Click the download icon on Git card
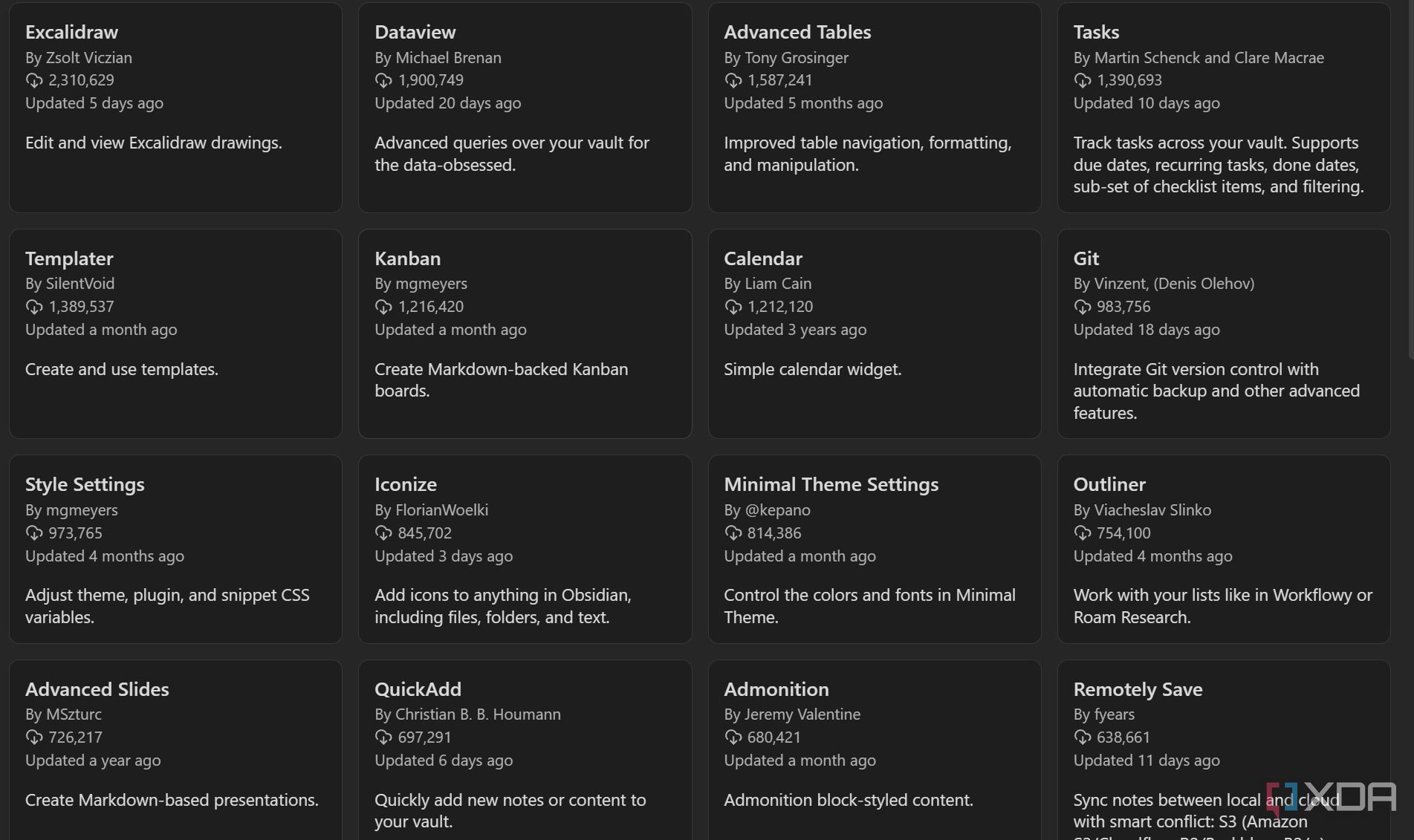Viewport: 1414px width, 840px height. pos(1082,307)
